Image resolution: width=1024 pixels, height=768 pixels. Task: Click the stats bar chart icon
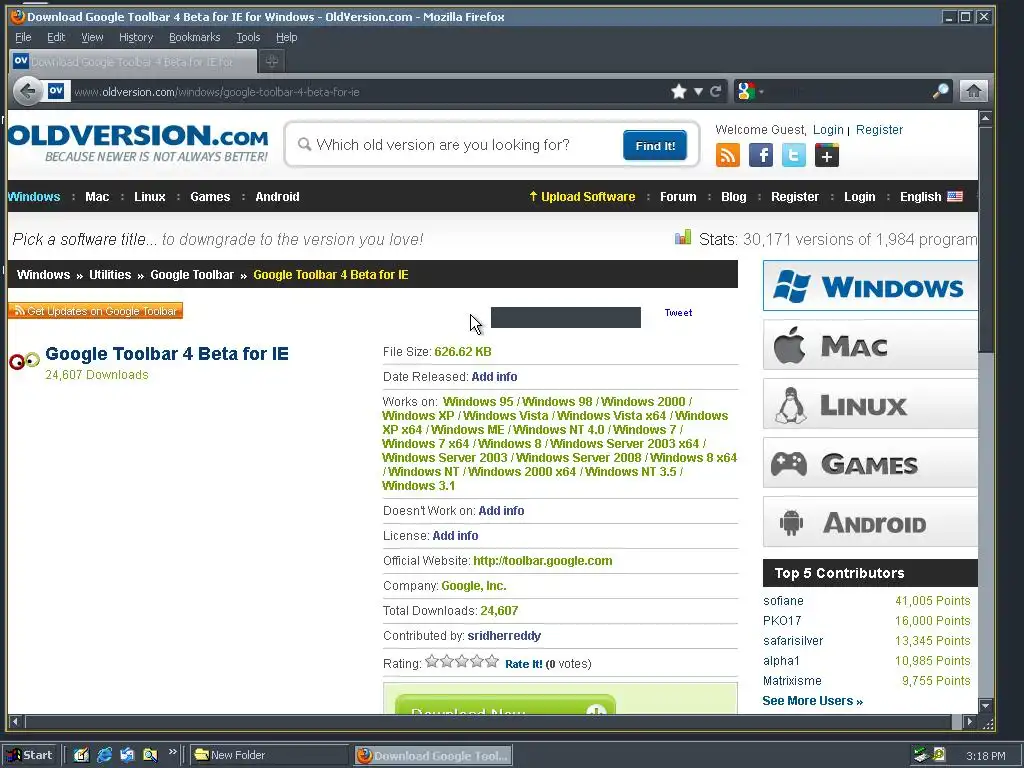coord(683,237)
